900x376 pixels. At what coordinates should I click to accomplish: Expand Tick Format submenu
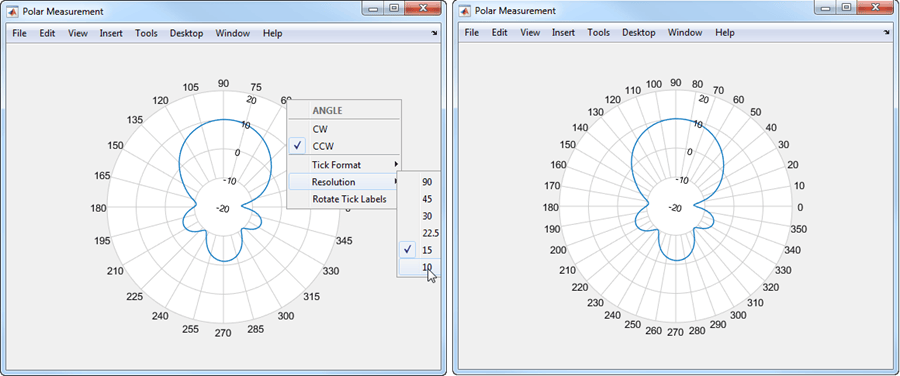click(344, 165)
